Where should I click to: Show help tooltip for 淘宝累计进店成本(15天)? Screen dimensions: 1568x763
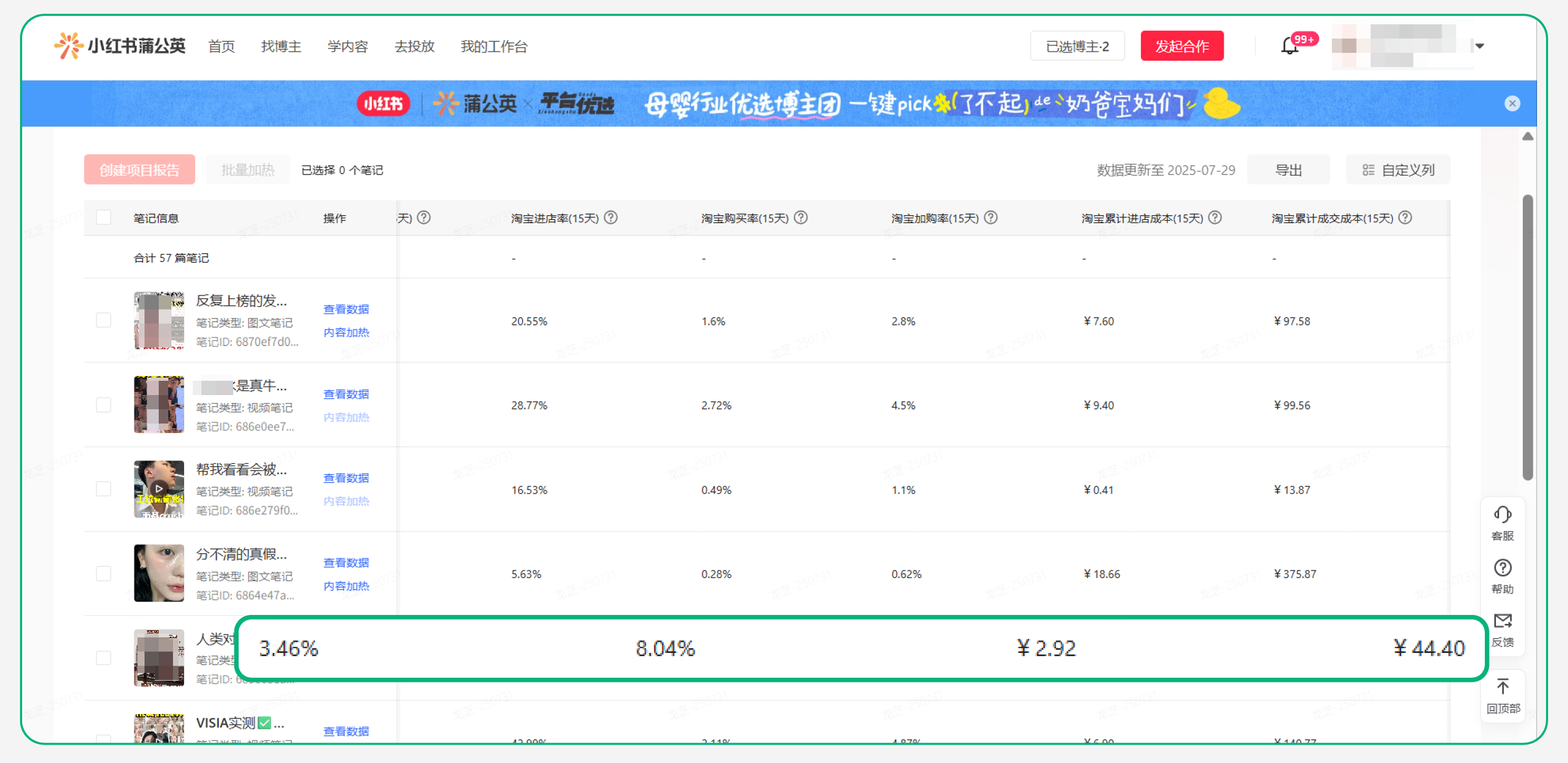[1214, 218]
